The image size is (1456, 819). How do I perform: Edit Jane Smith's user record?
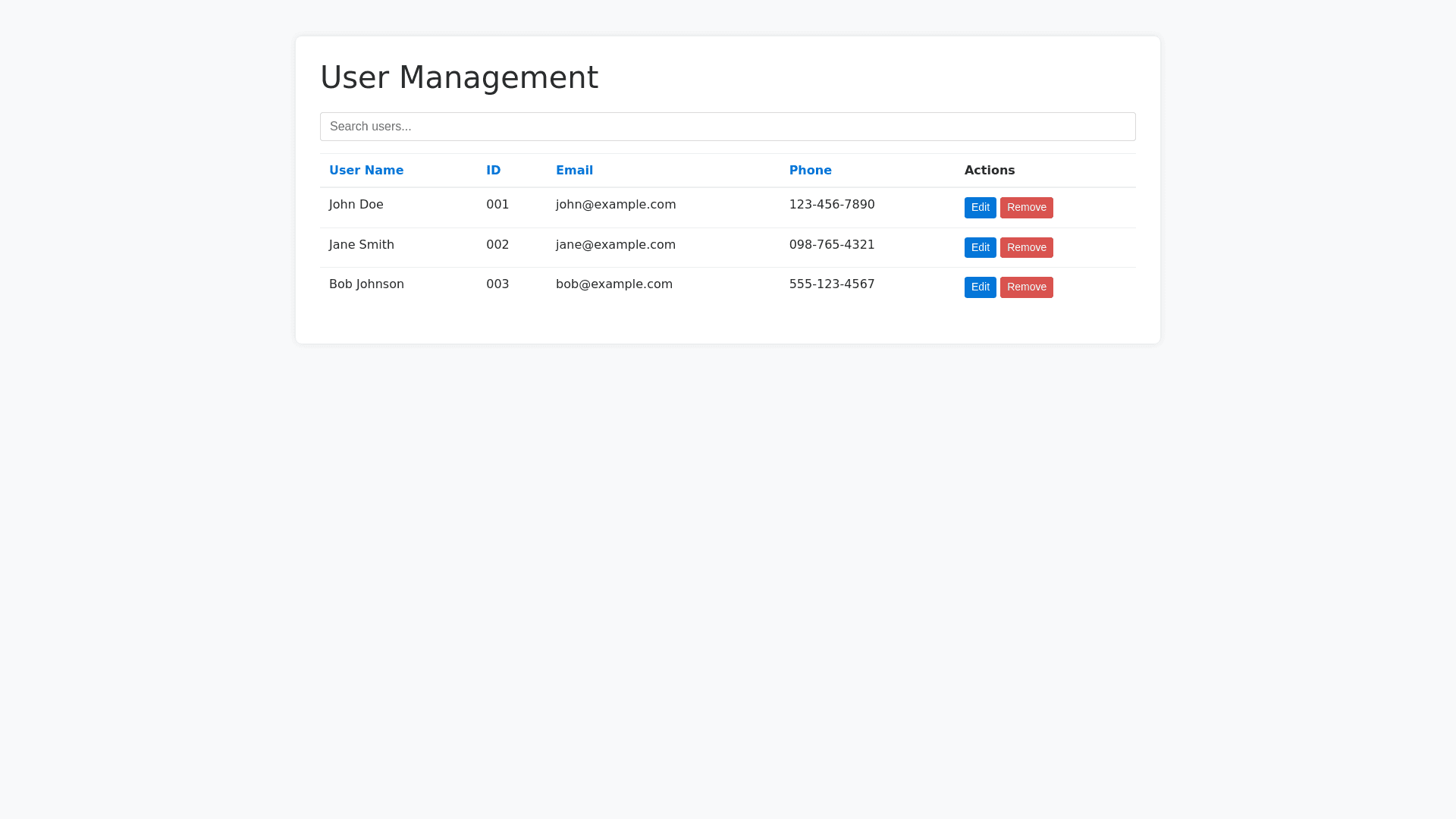click(980, 248)
